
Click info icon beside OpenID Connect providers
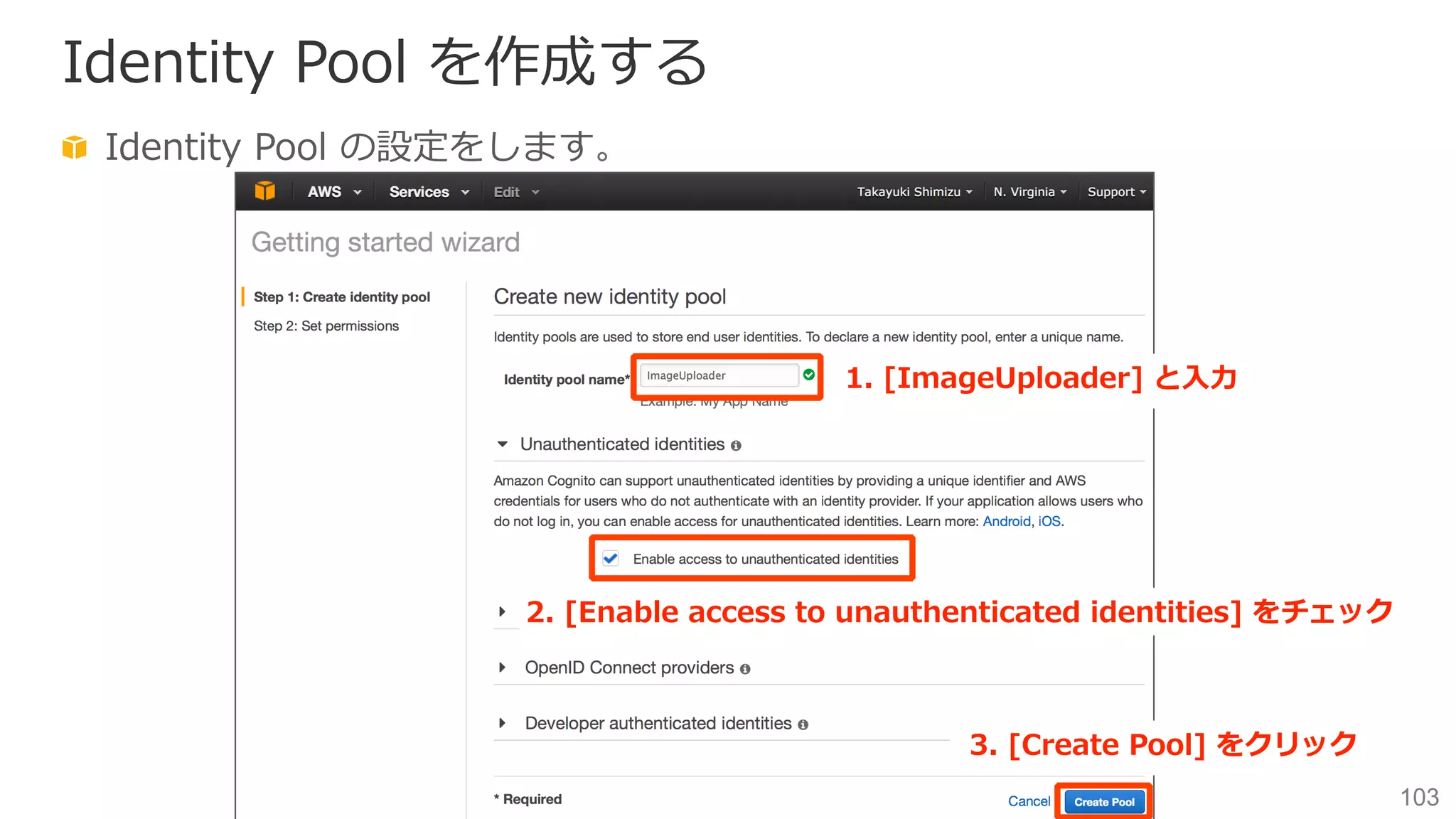coord(745,669)
